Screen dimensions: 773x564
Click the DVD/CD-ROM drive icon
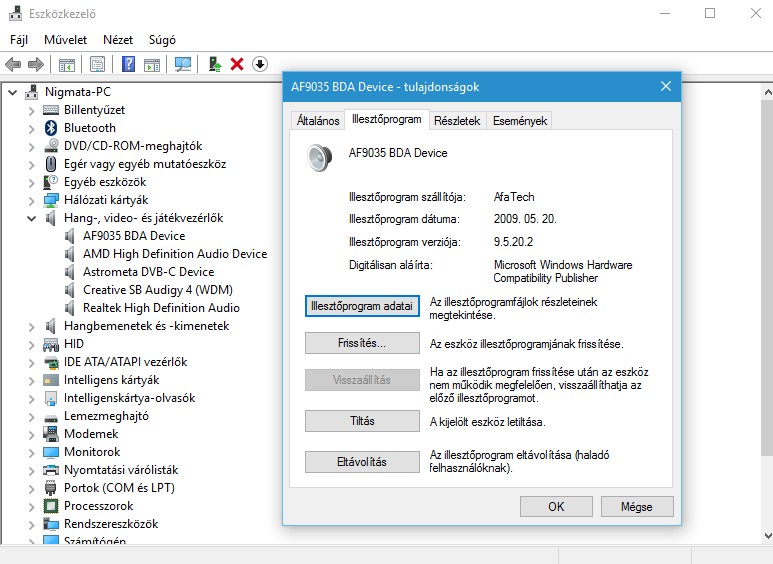[x=51, y=146]
